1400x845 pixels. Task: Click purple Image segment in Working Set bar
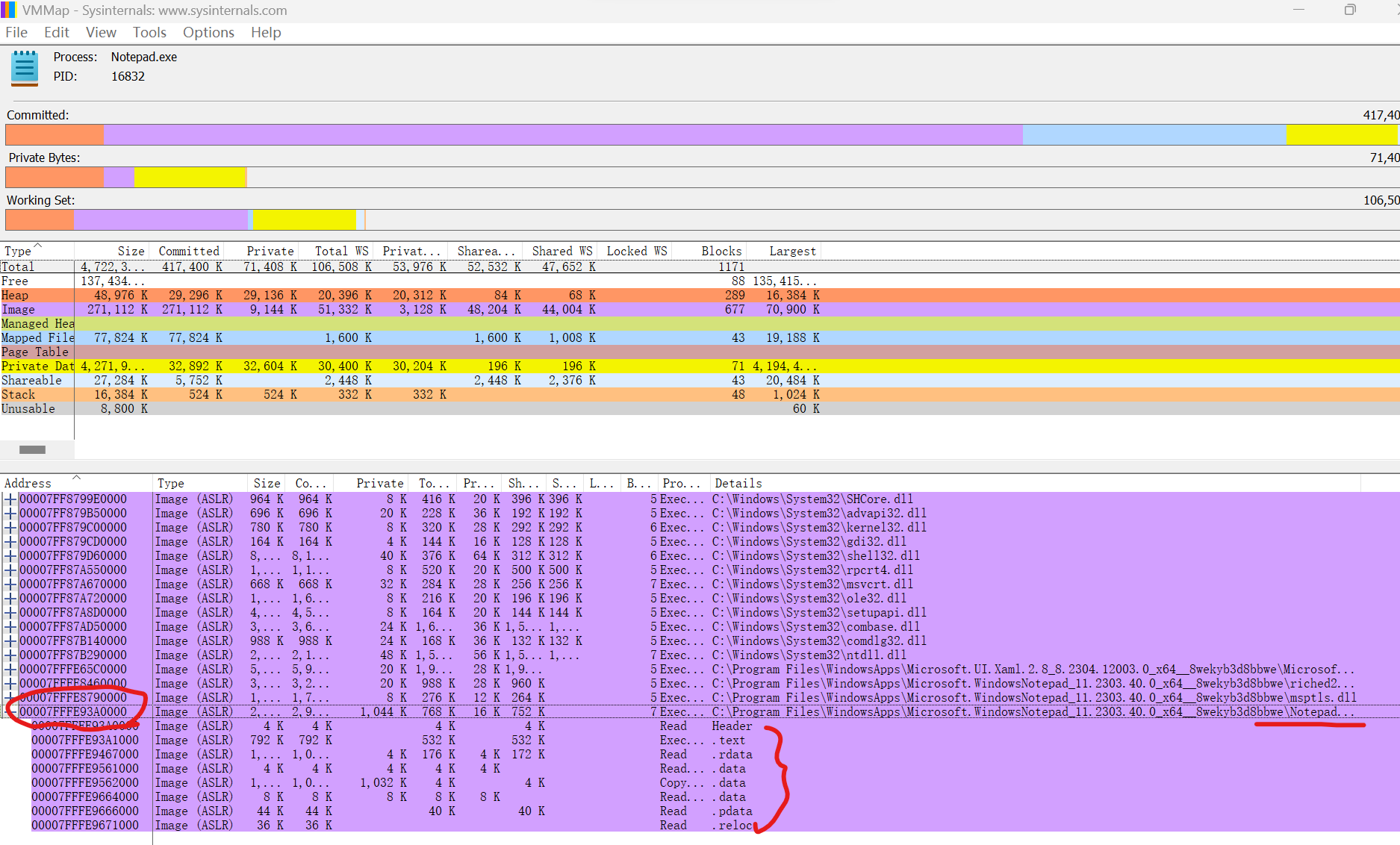pos(161,219)
